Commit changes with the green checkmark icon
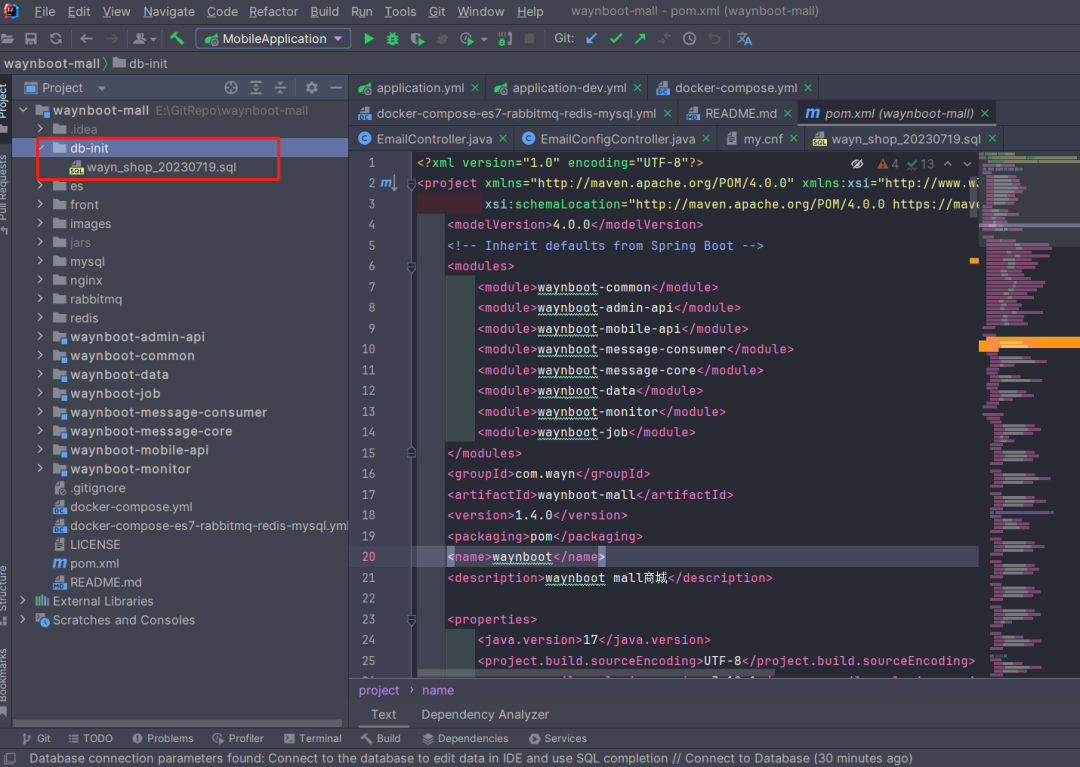The image size is (1080, 767). (x=616, y=39)
